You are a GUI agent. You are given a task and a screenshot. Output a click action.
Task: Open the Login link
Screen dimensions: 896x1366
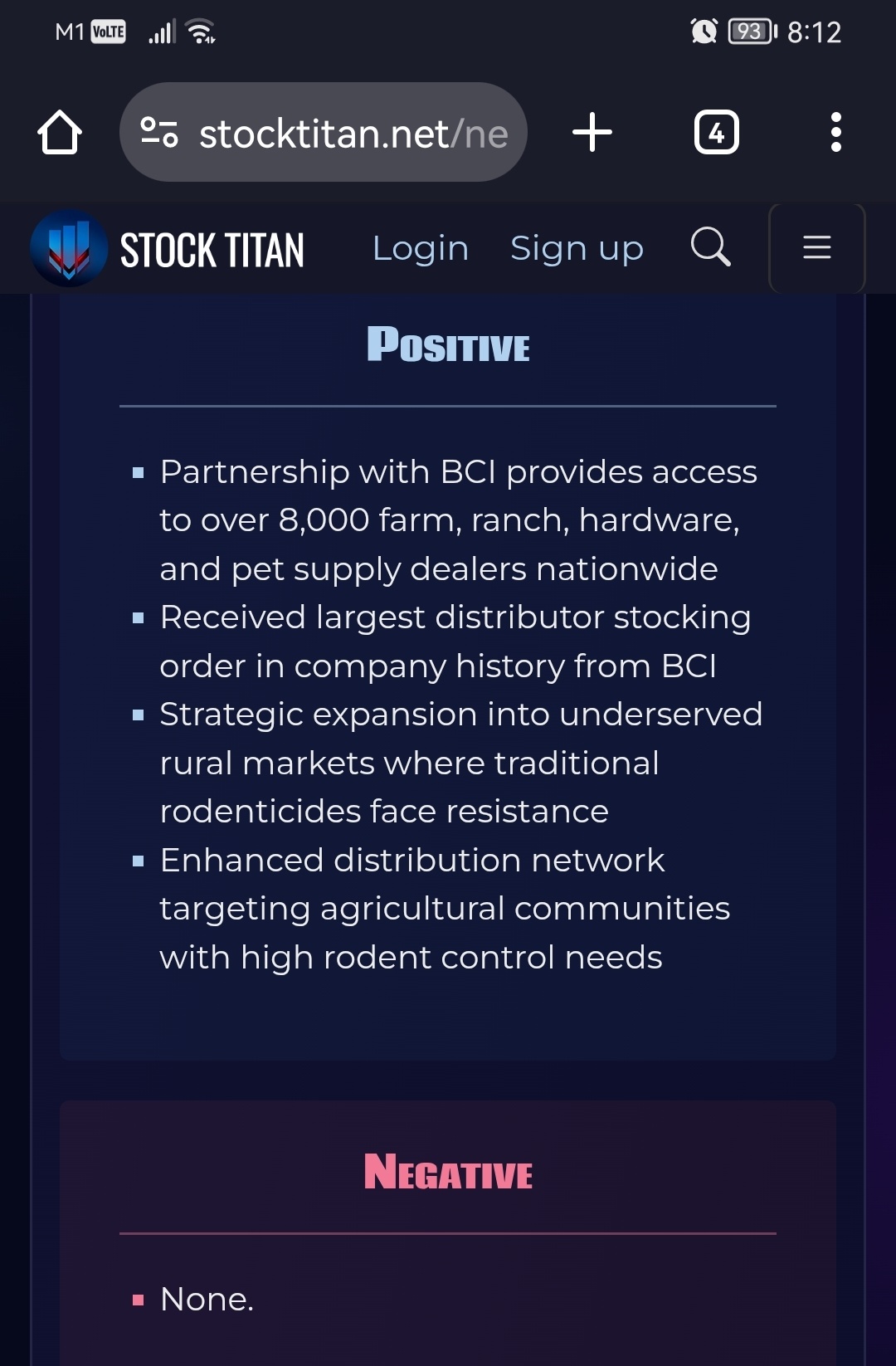421,248
